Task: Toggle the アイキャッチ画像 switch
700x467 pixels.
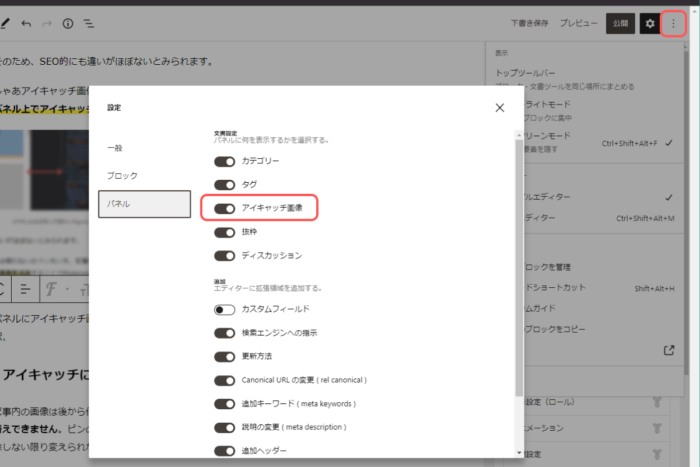Action: (225, 208)
